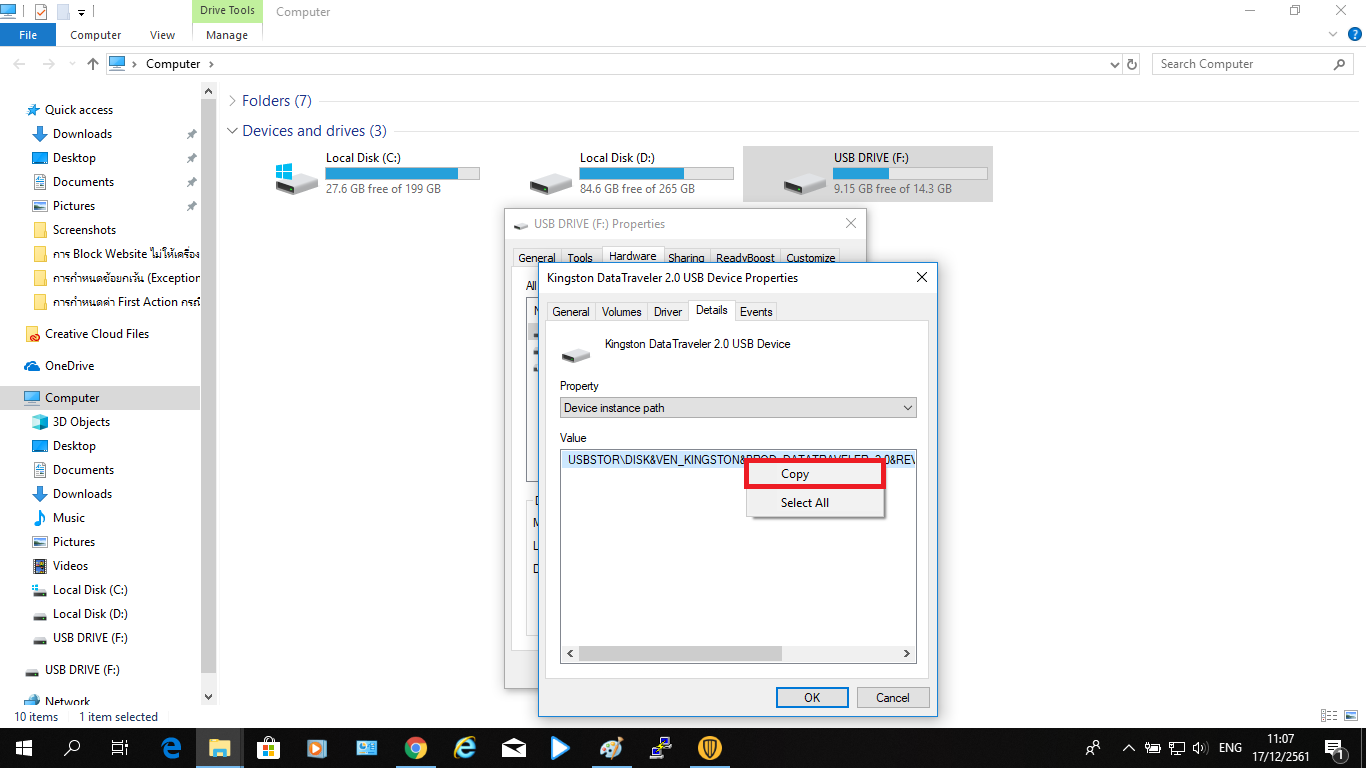
Task: Open Microsoft Edge from the taskbar
Action: [171, 748]
